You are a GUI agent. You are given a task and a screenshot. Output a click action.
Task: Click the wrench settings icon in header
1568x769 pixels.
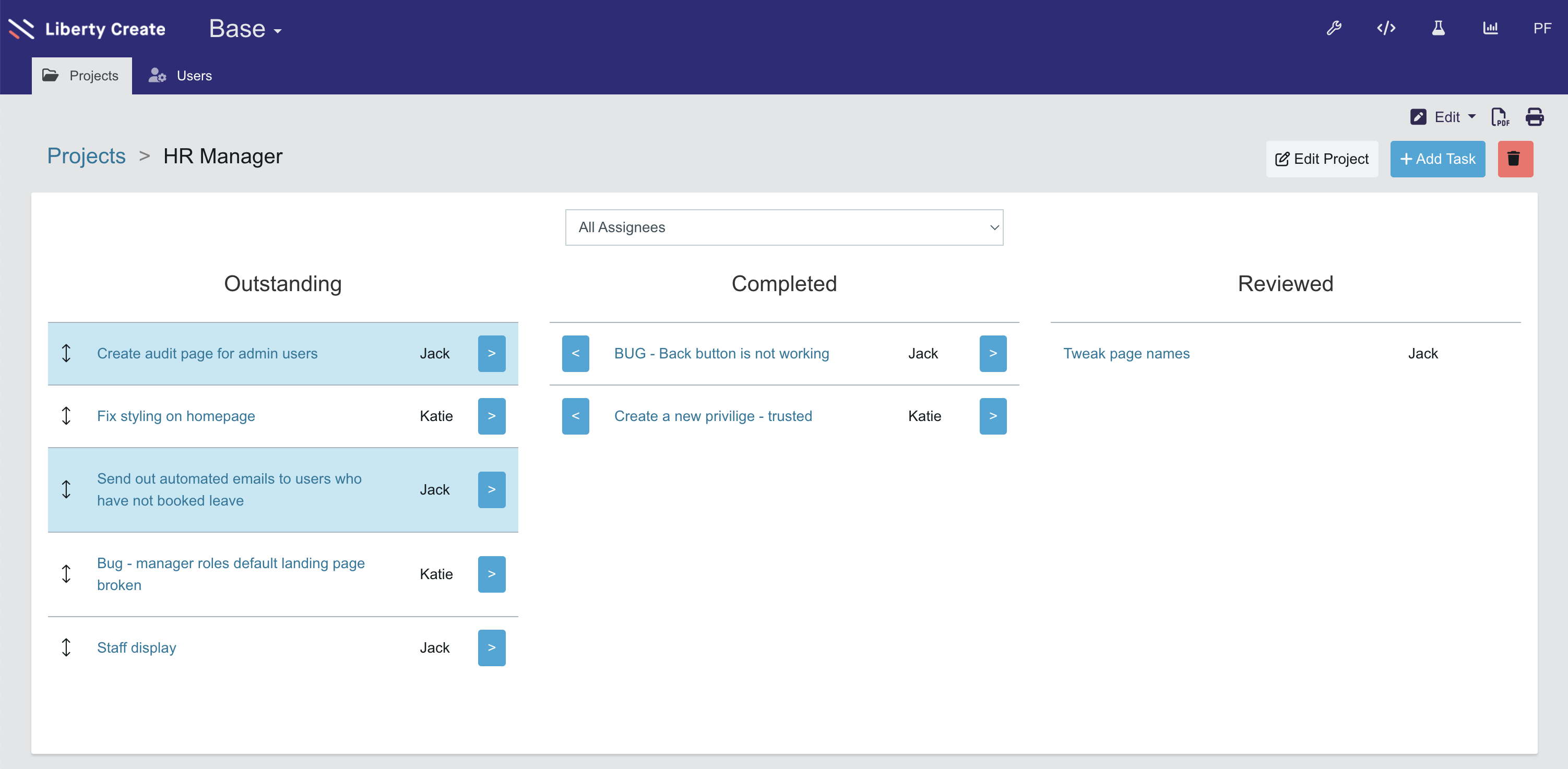1334,28
